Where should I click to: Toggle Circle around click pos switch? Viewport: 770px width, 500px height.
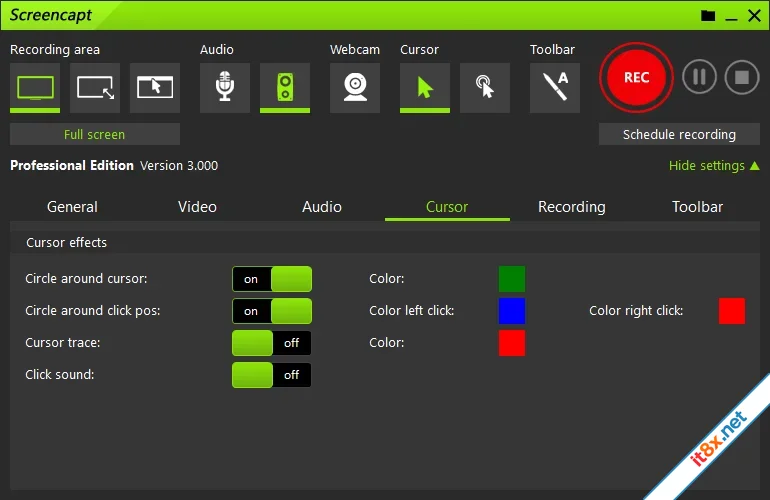coord(272,311)
